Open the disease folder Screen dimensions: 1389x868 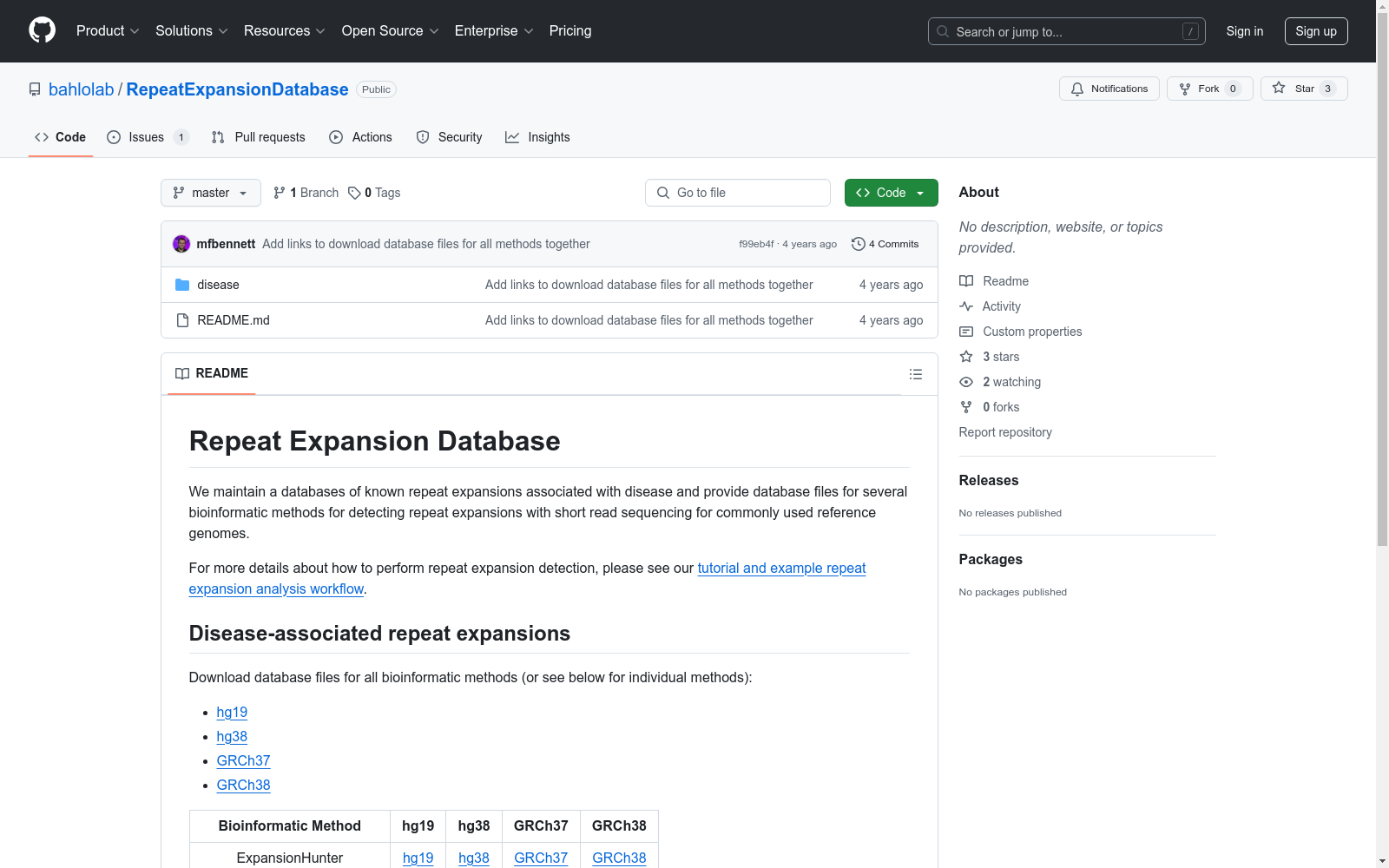pyautogui.click(x=218, y=285)
